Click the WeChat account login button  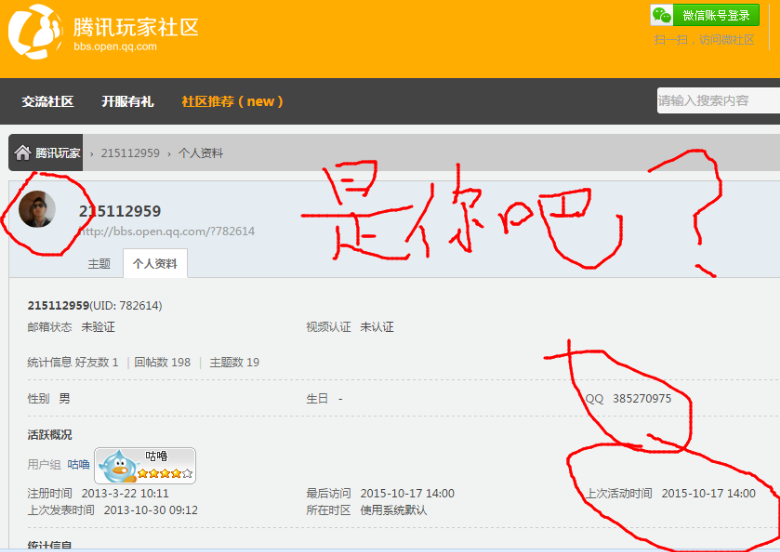click(x=705, y=15)
